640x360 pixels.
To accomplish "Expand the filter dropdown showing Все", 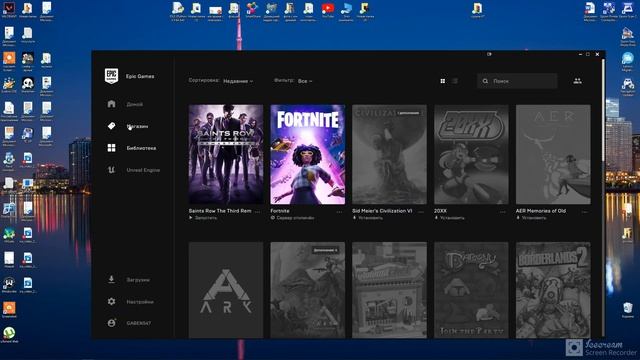I will pyautogui.click(x=305, y=81).
